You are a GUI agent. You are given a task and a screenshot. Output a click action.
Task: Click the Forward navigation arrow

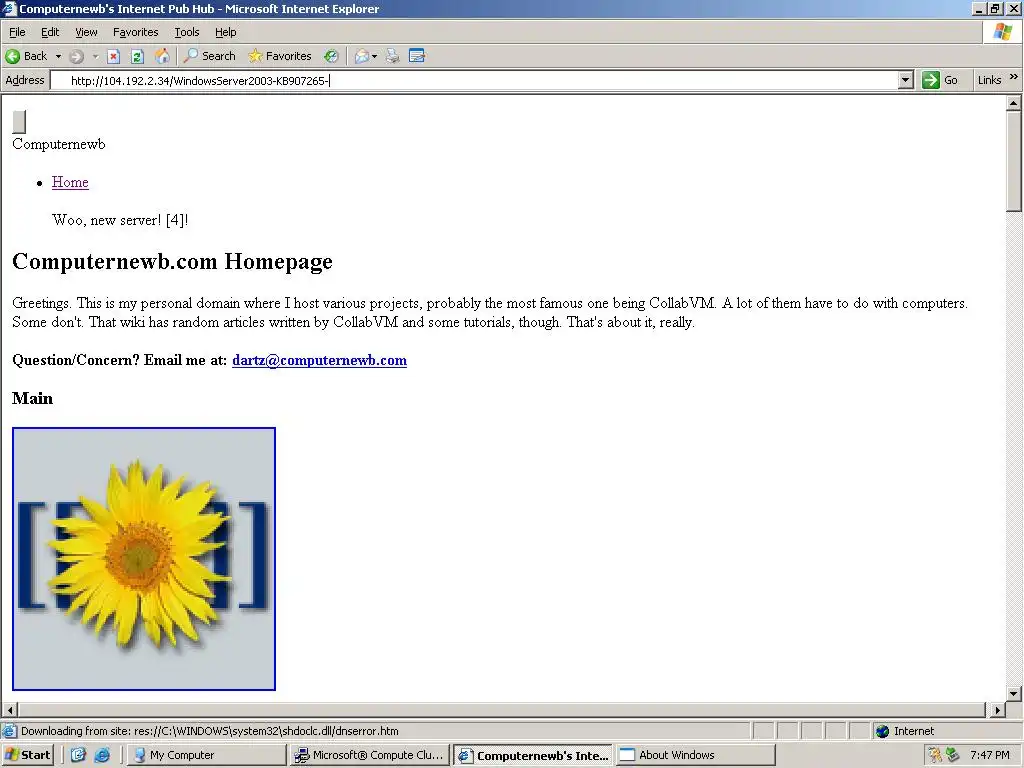[x=76, y=56]
